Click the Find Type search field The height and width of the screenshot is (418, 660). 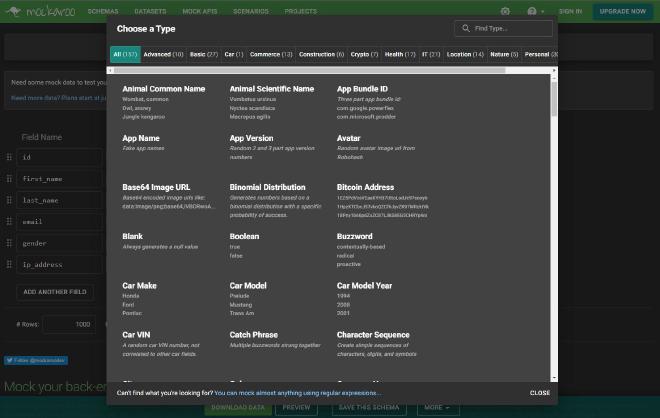click(503, 28)
